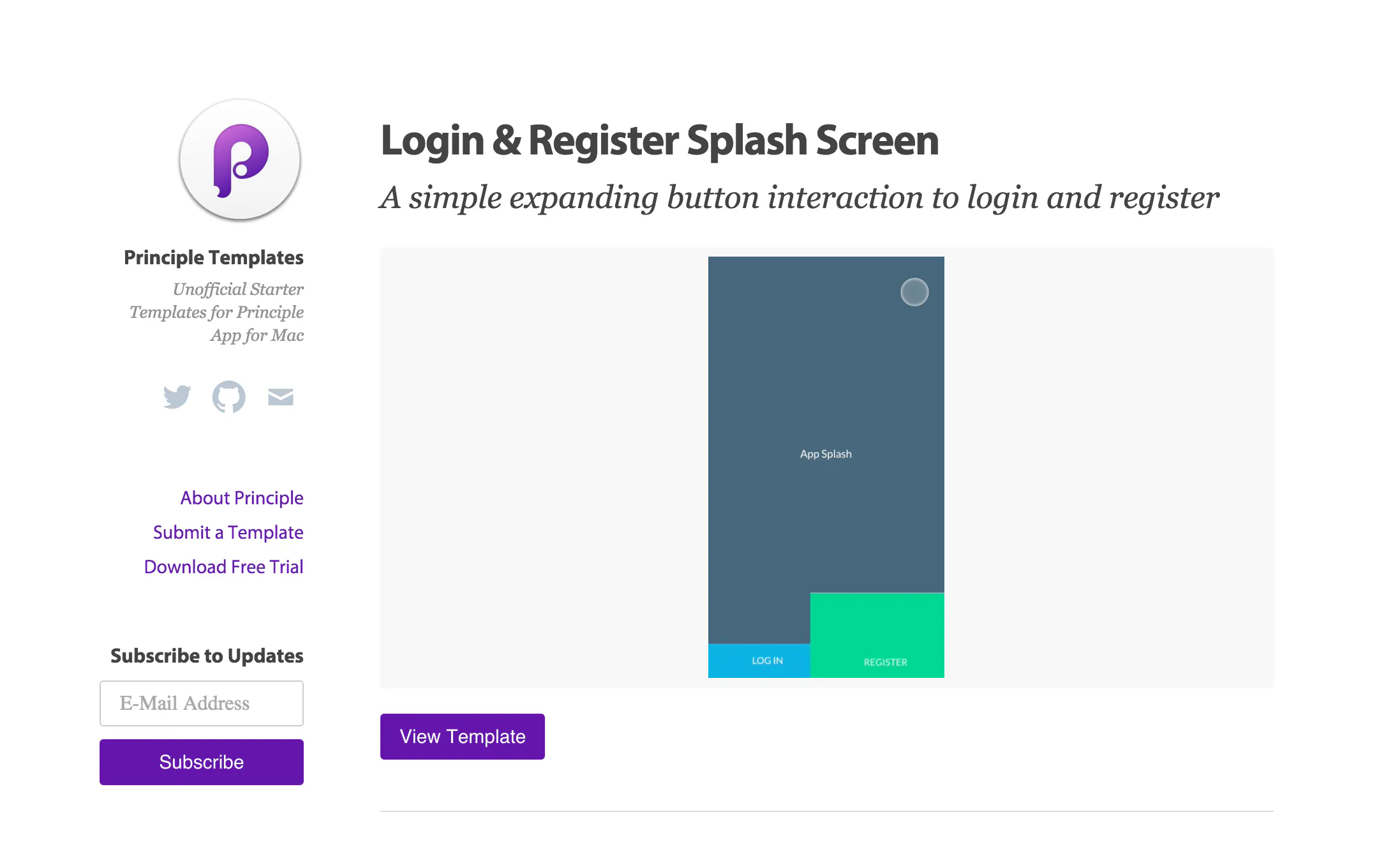
Task: Click the green REGISTER block in the preview
Action: [x=877, y=635]
